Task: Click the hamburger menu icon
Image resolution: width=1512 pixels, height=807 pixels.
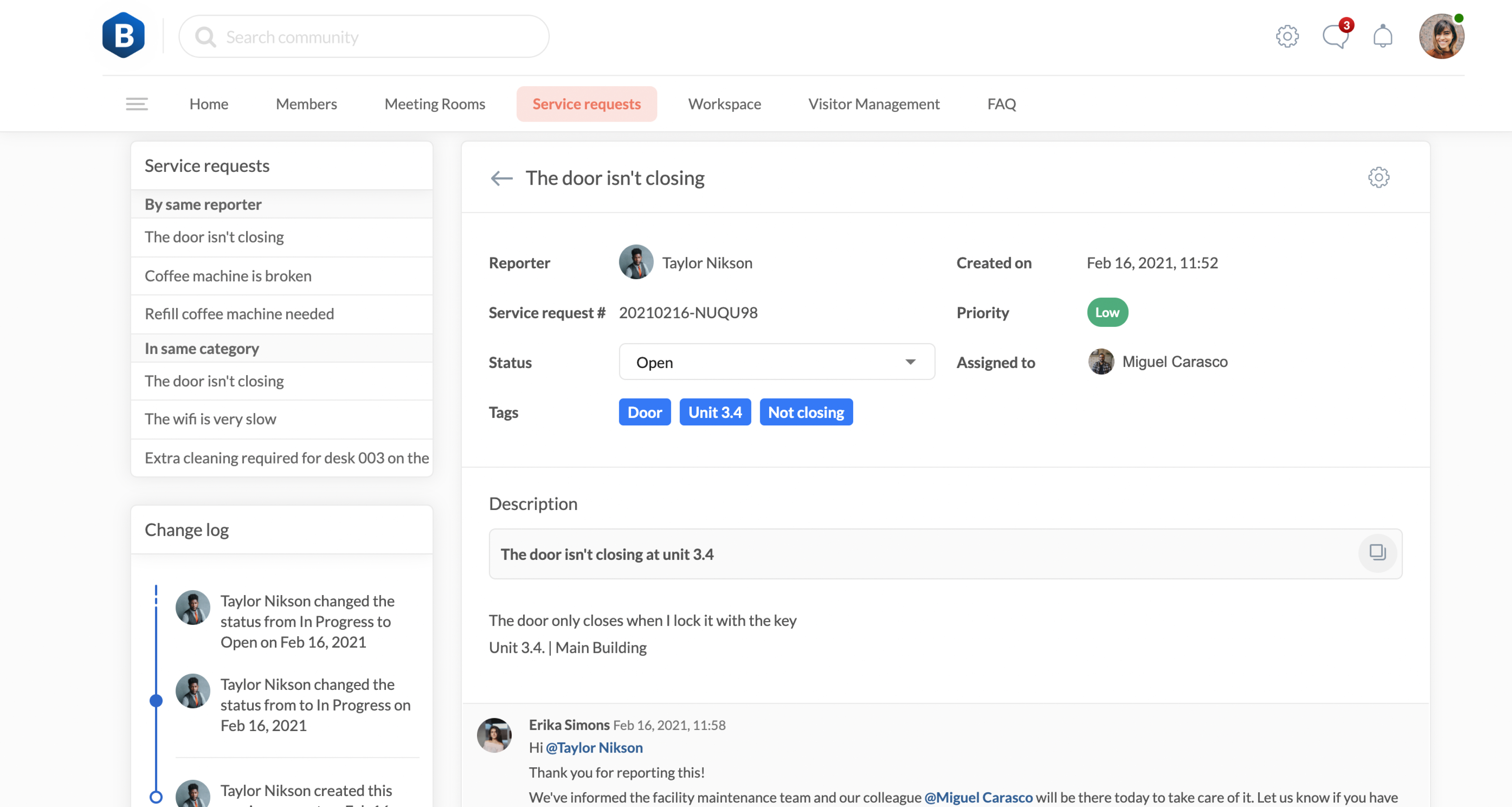Action: (137, 104)
